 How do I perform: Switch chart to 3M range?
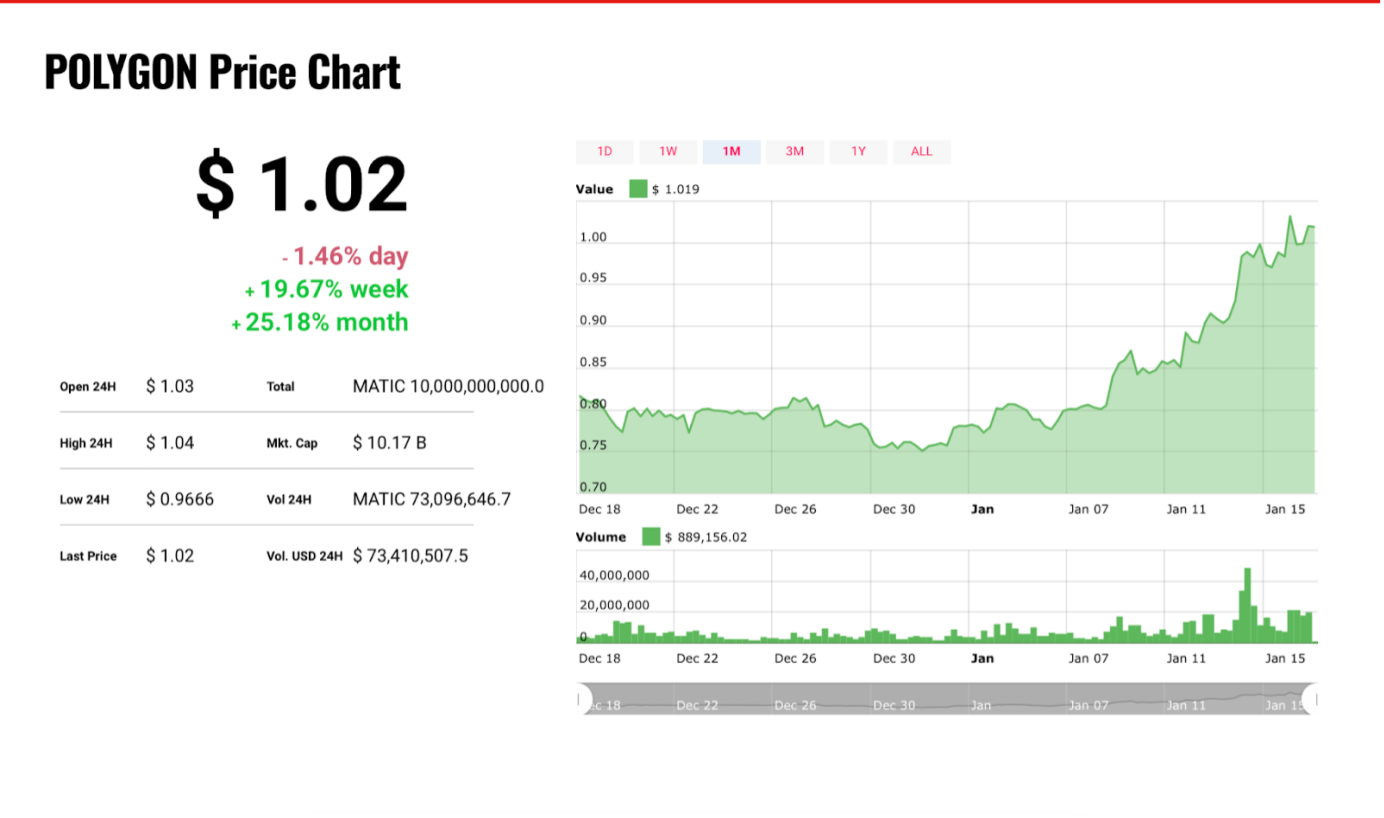tap(795, 152)
